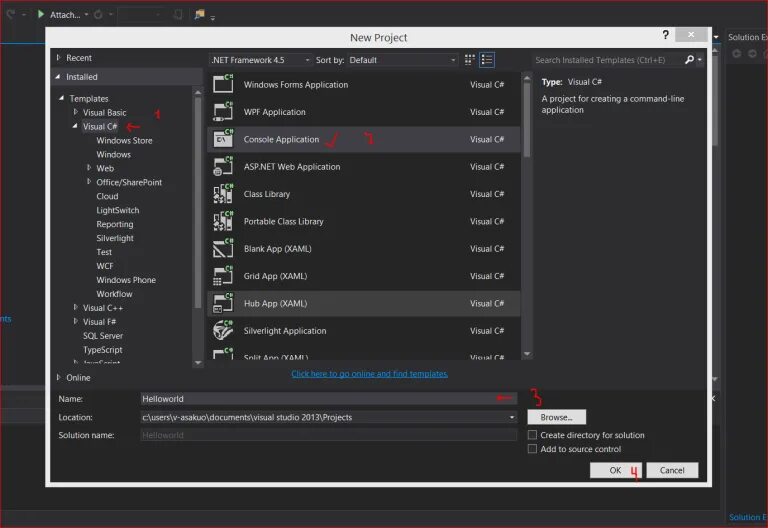The width and height of the screenshot is (768, 528).
Task: Expand the Visual F# node
Action: [x=75, y=321]
